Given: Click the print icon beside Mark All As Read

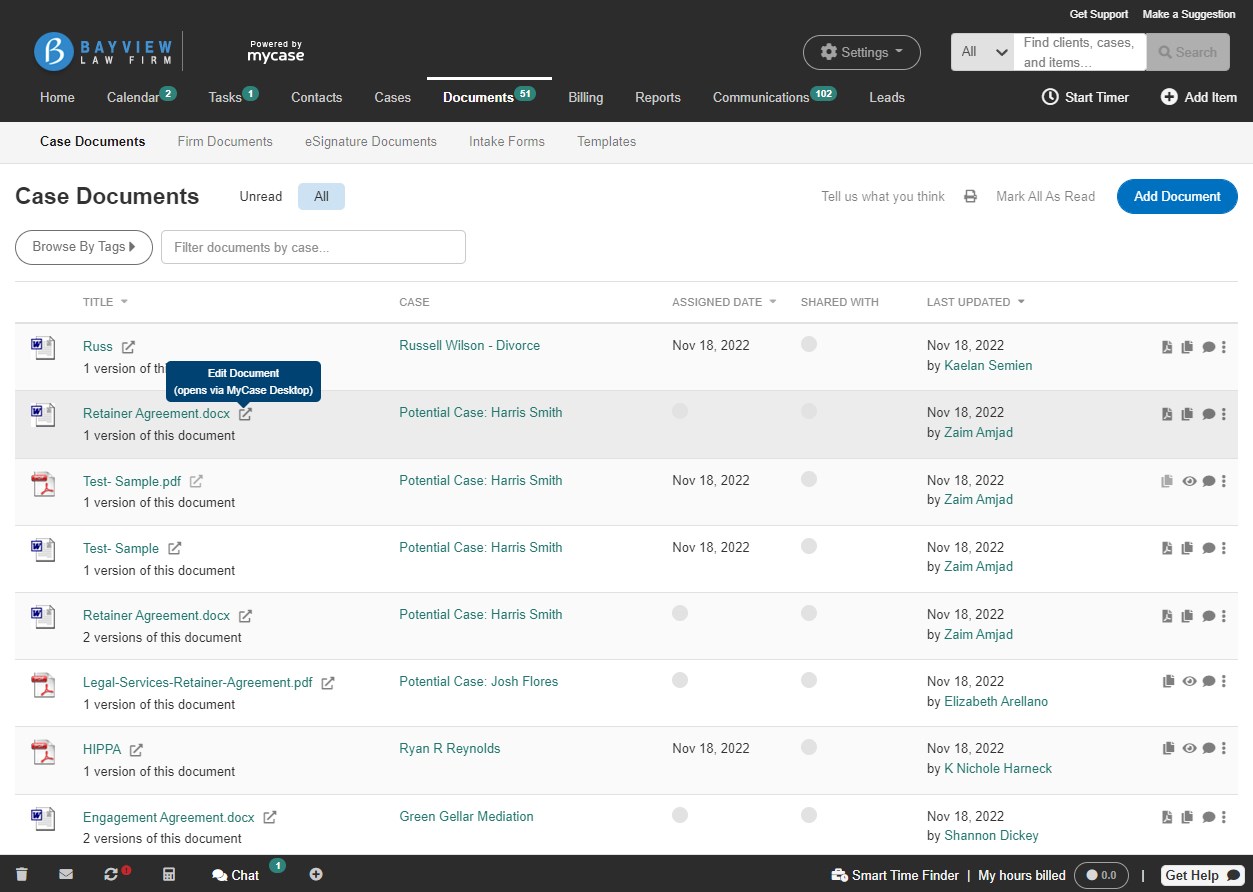Looking at the screenshot, I should [969, 196].
